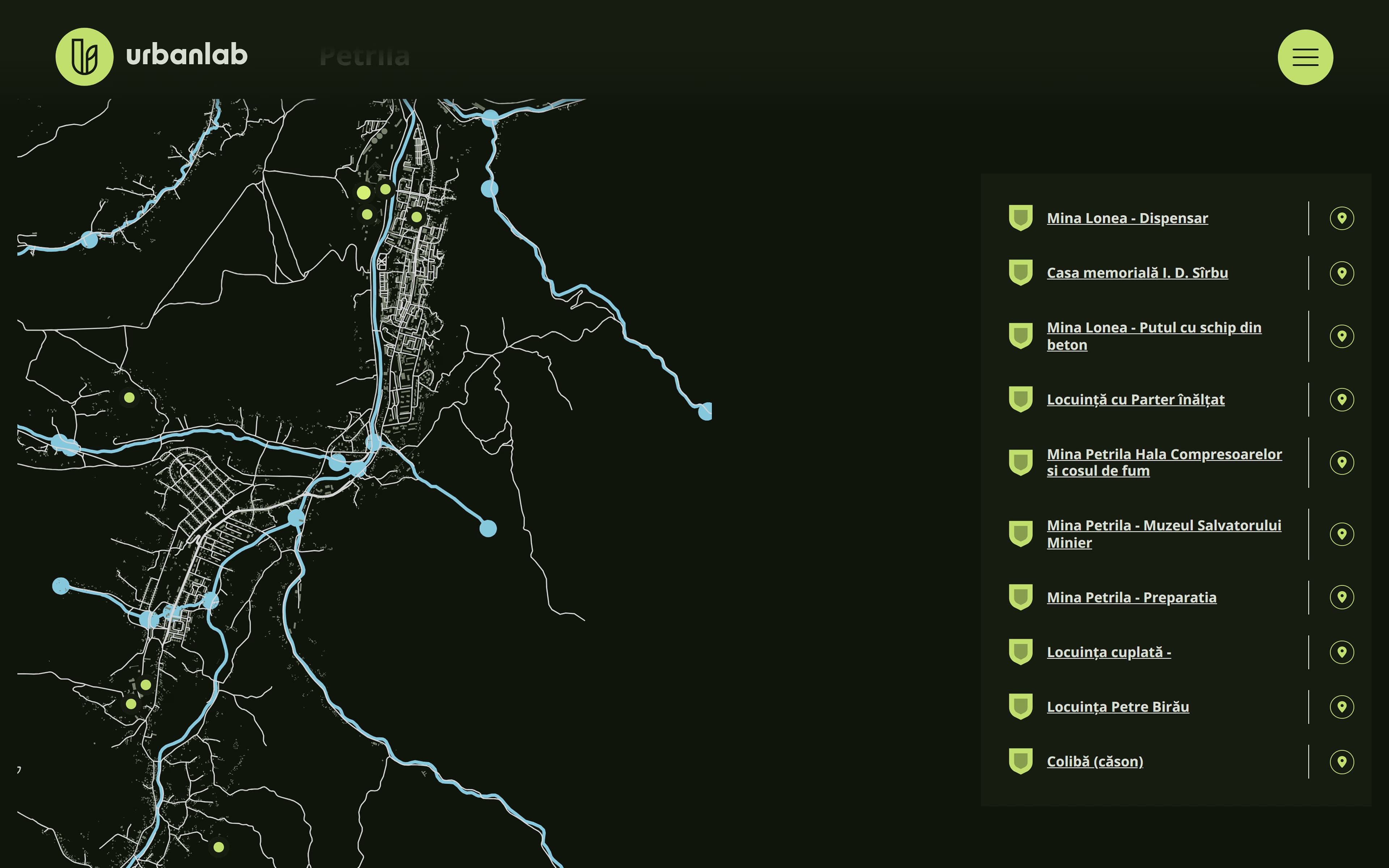
Task: Open the Casa memorială I. D. Sîrbu link
Action: [x=1137, y=273]
